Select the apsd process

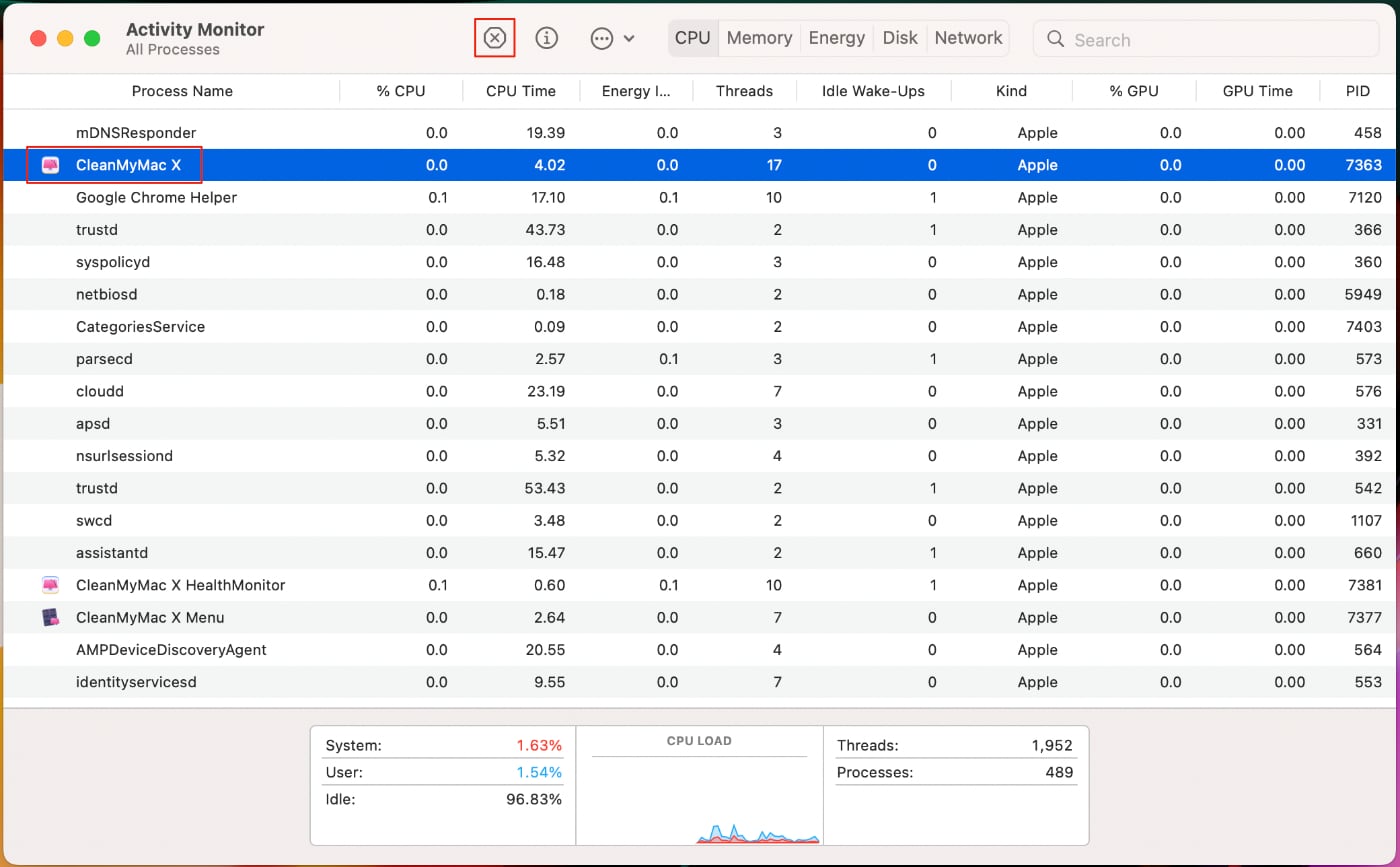pyautogui.click(x=700, y=424)
